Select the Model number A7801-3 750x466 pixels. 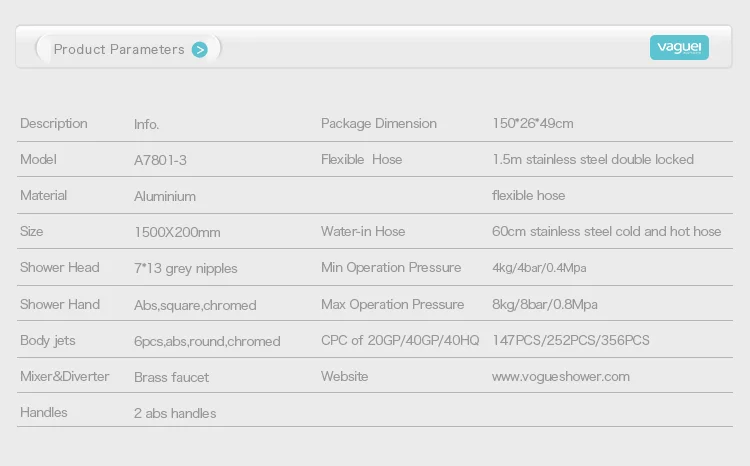pyautogui.click(x=160, y=160)
